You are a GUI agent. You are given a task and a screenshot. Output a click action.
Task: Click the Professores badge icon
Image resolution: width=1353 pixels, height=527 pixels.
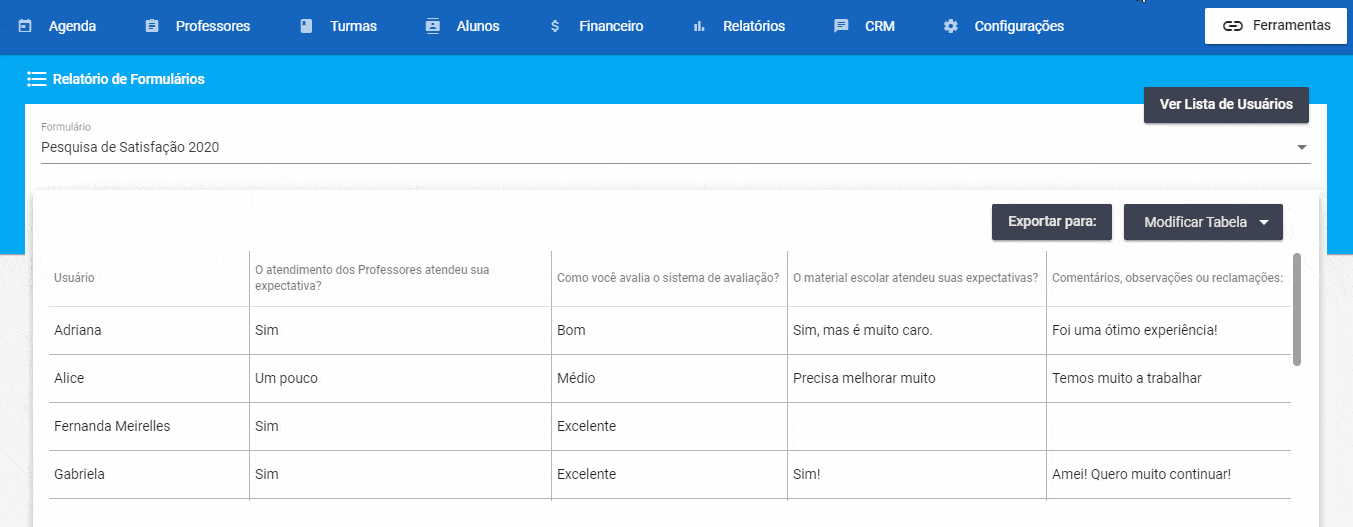152,27
